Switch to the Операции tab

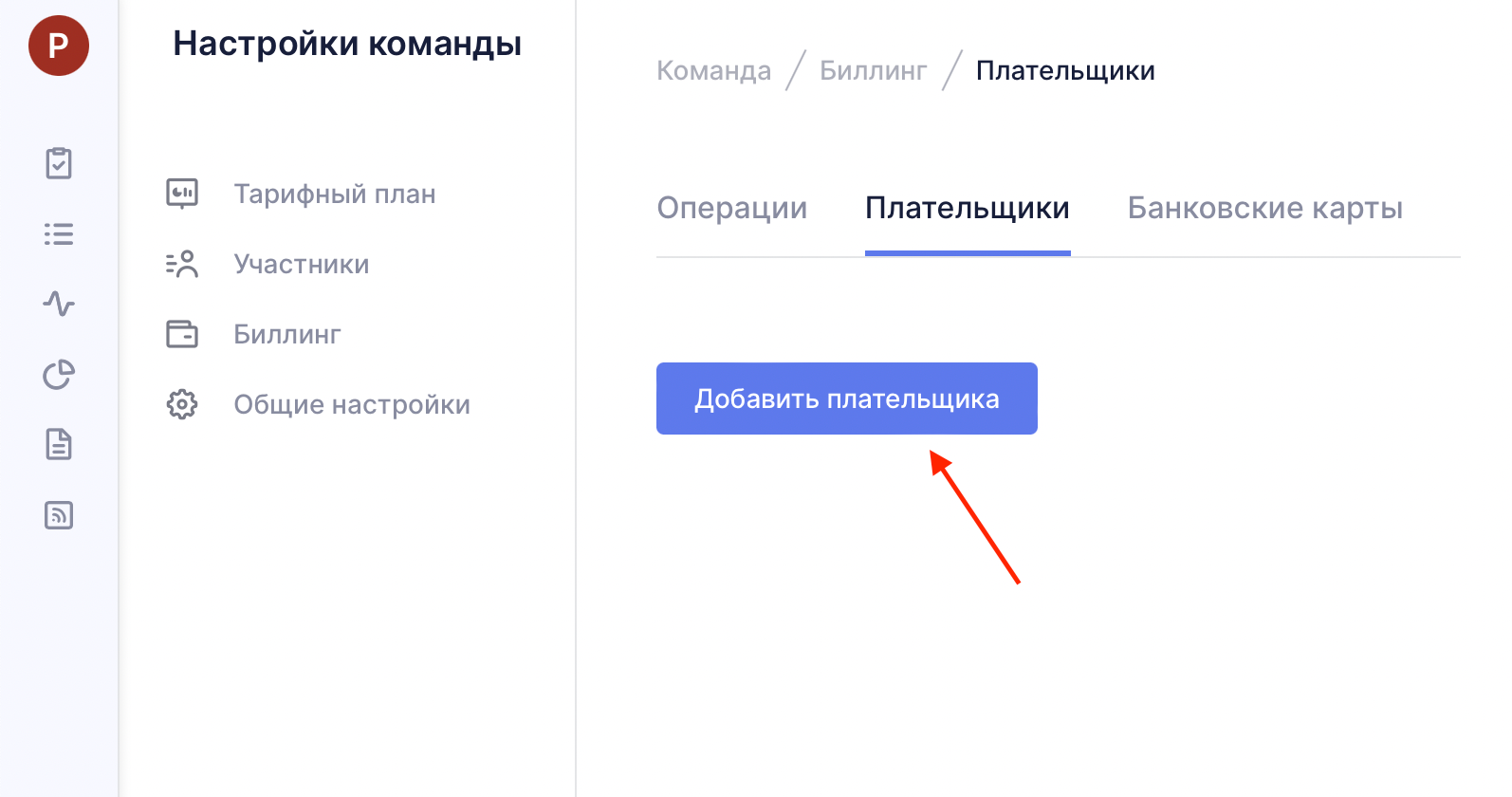tap(731, 208)
